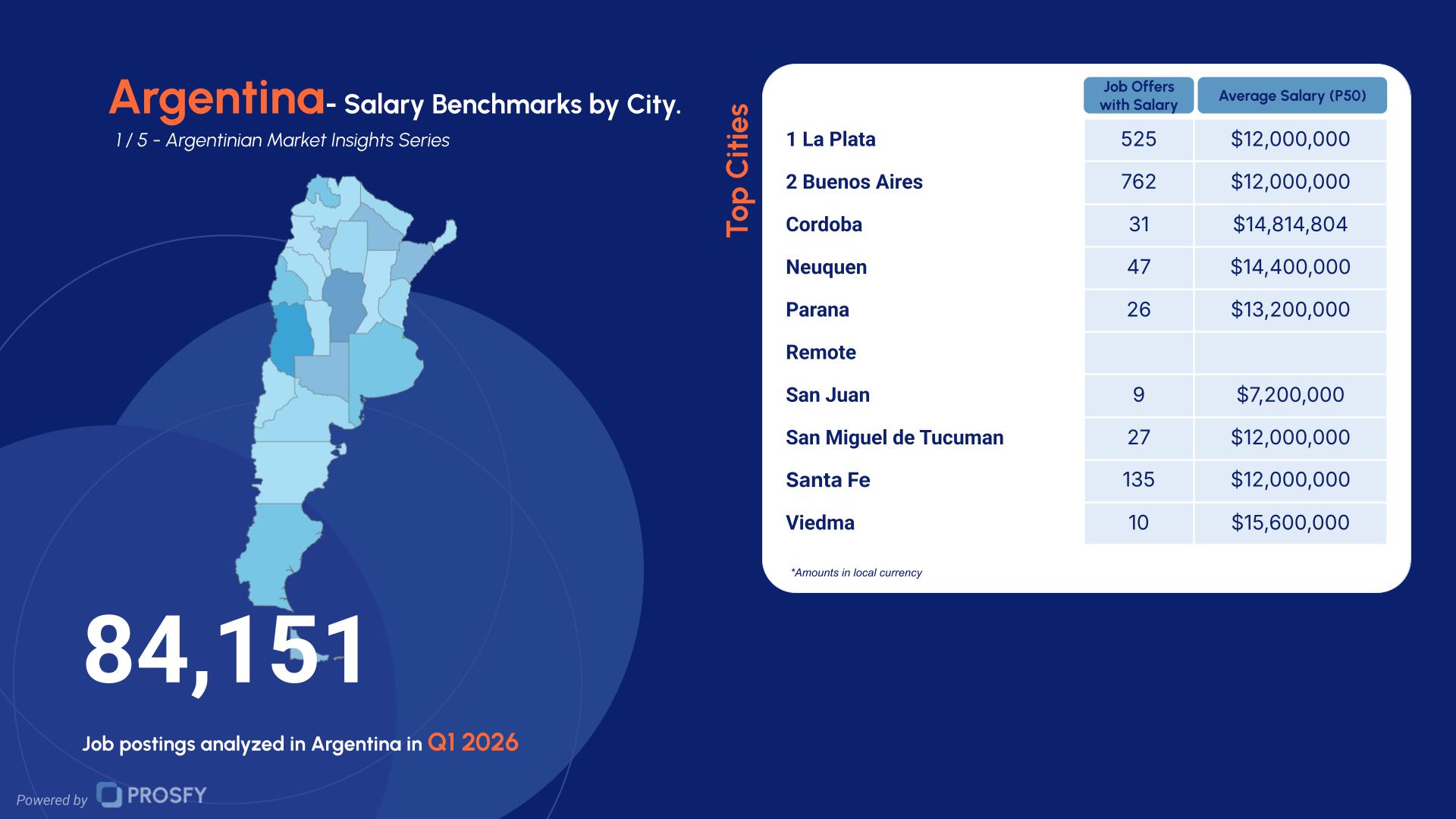The height and width of the screenshot is (819, 1456).
Task: Click the '*Amounts in local currency' footnote
Action: (856, 573)
